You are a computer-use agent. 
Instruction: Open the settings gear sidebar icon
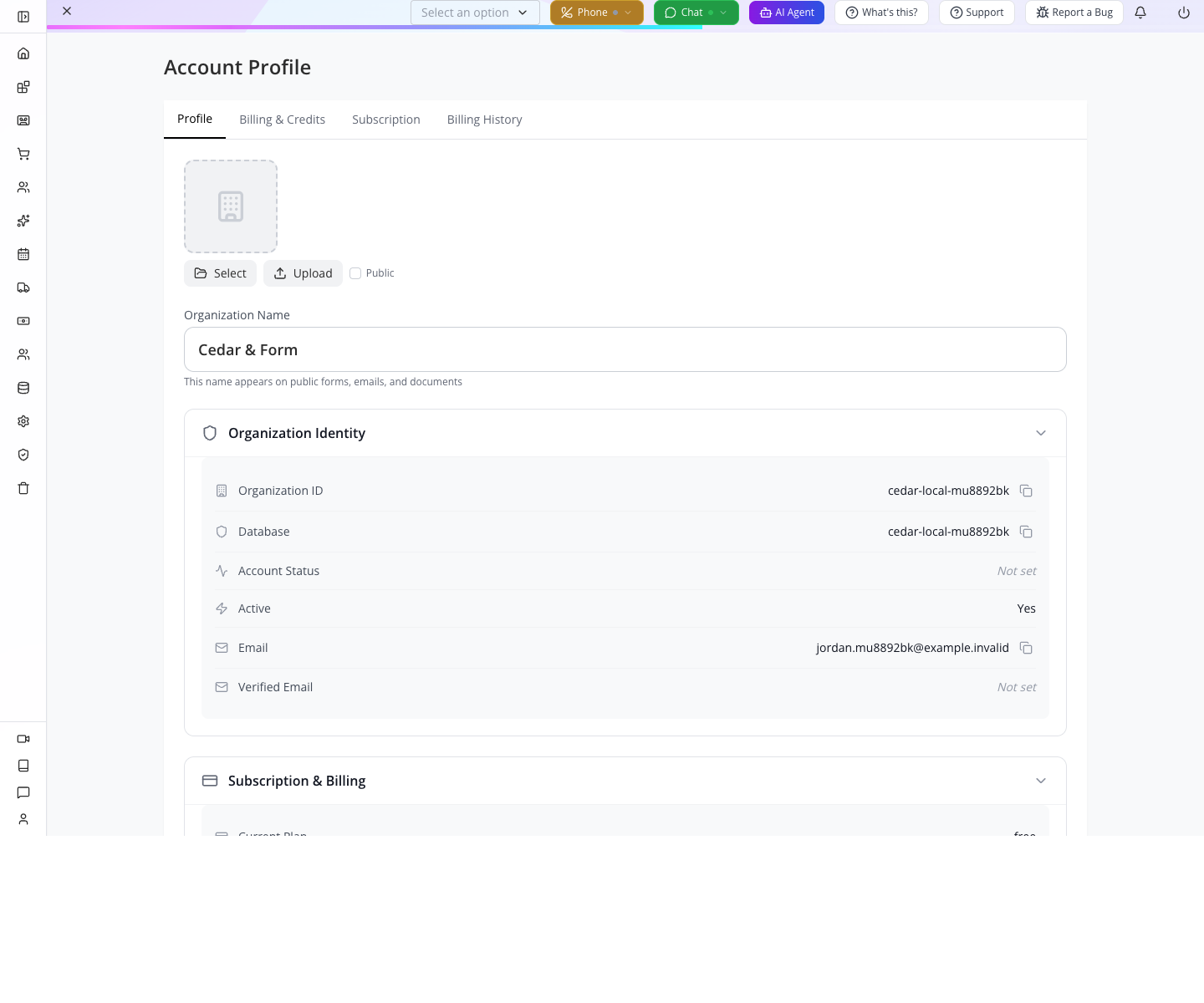click(23, 421)
